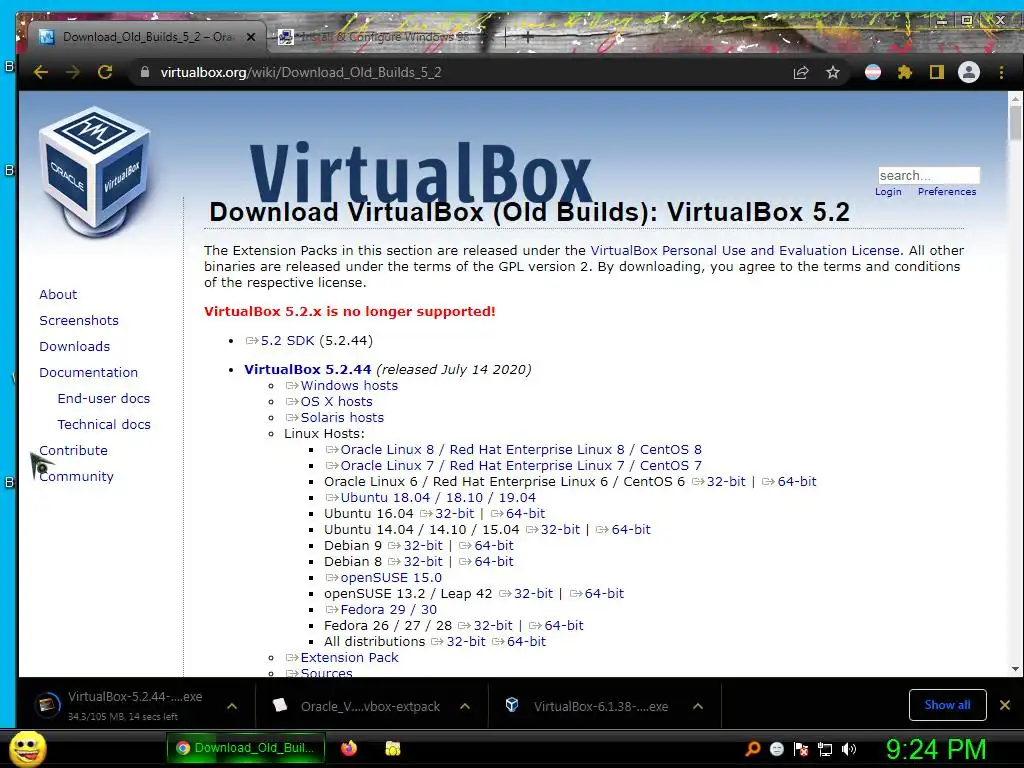Reload the page with the refresh icon
Image resolution: width=1024 pixels, height=768 pixels.
[x=105, y=72]
